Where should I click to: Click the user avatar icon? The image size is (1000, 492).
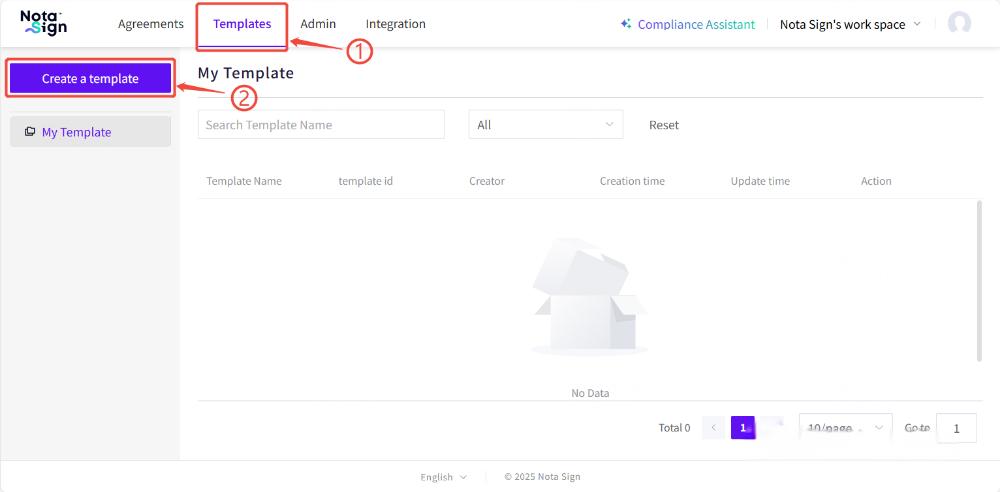coord(959,24)
